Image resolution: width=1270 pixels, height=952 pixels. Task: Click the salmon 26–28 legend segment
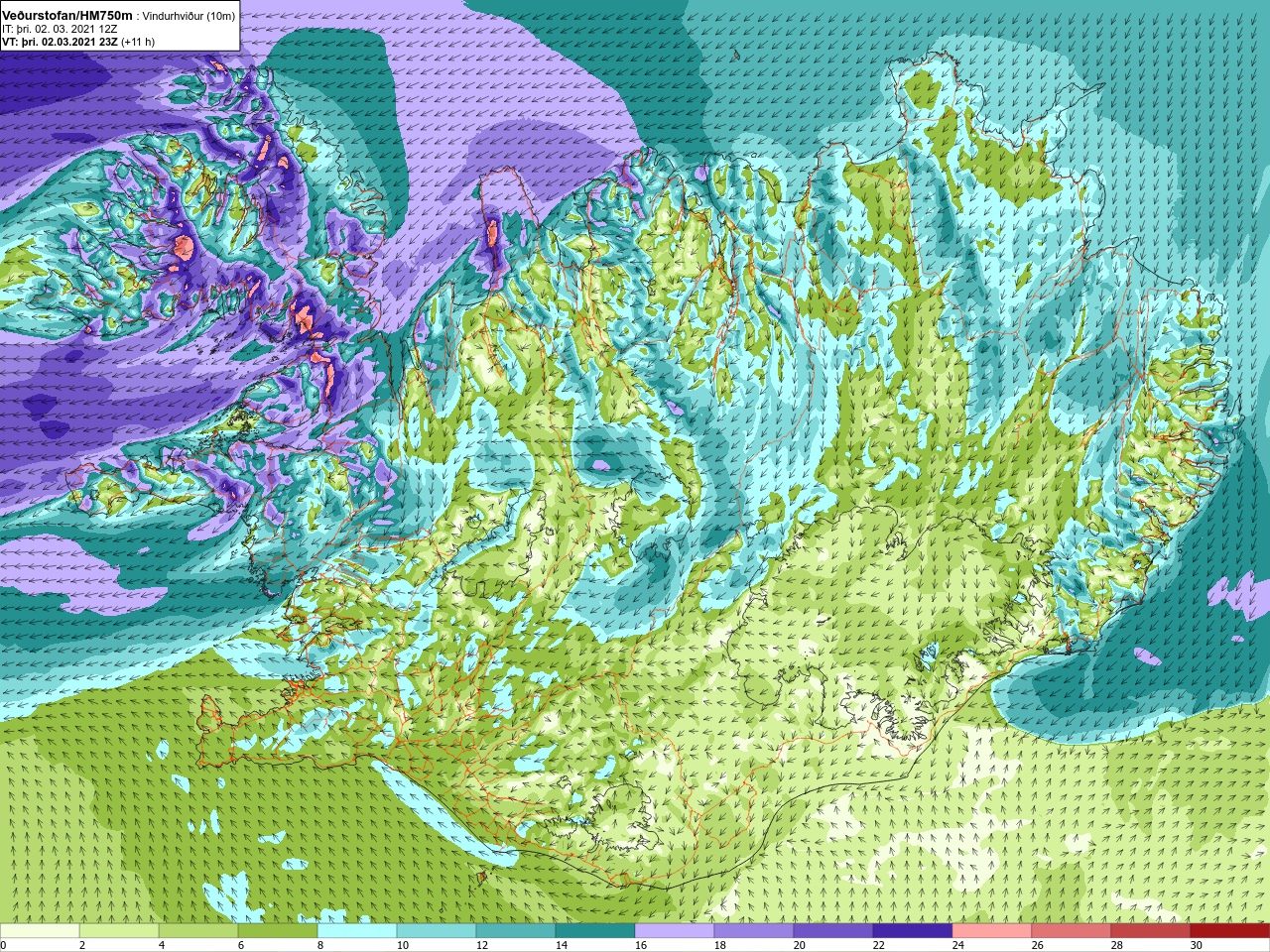coord(1072,930)
